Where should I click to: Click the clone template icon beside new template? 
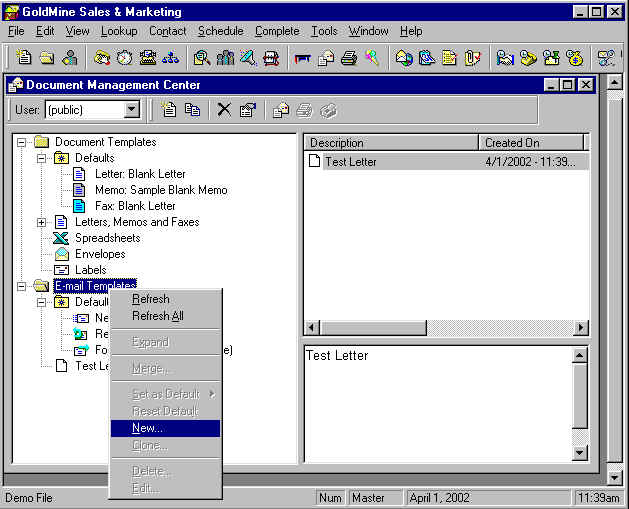[192, 110]
